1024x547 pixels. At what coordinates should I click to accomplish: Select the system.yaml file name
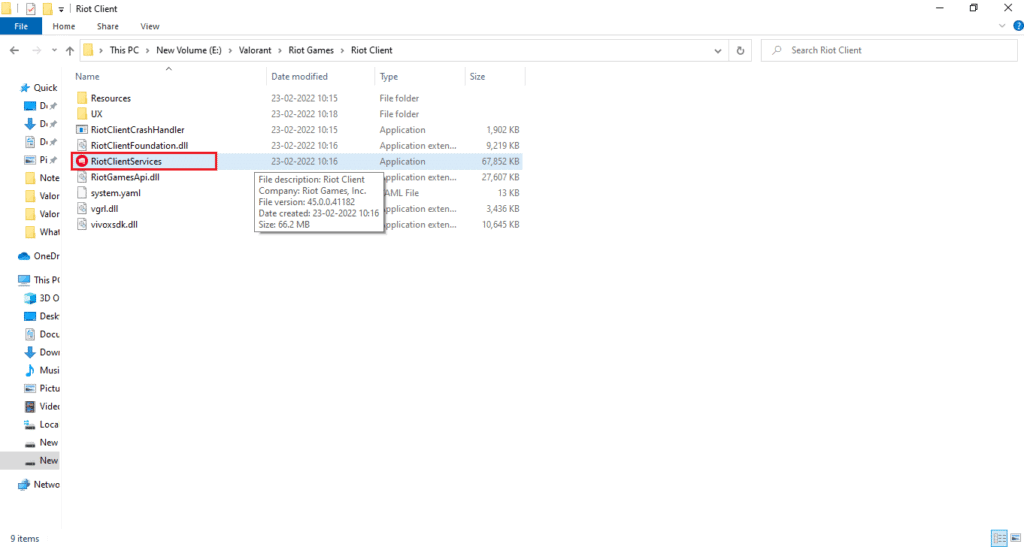point(116,193)
